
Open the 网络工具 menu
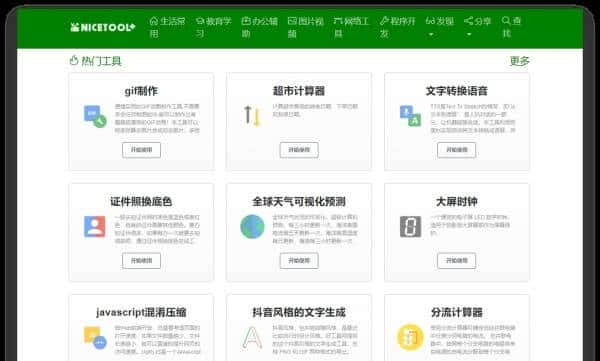(351, 27)
